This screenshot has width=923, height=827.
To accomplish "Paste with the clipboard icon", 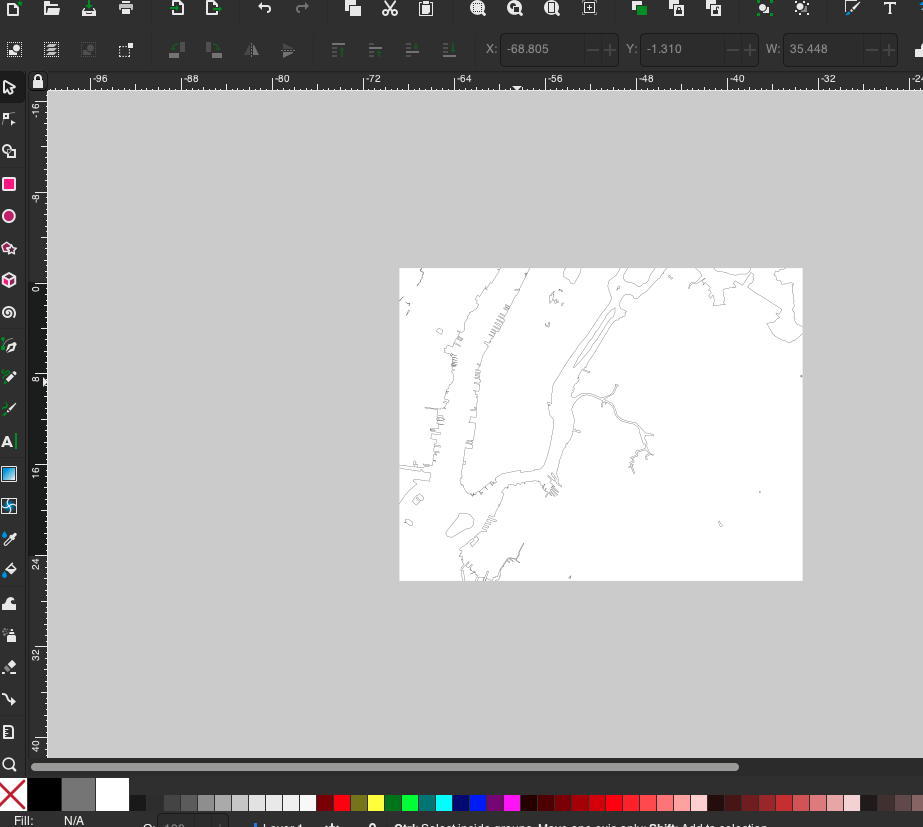I will pyautogui.click(x=426, y=8).
